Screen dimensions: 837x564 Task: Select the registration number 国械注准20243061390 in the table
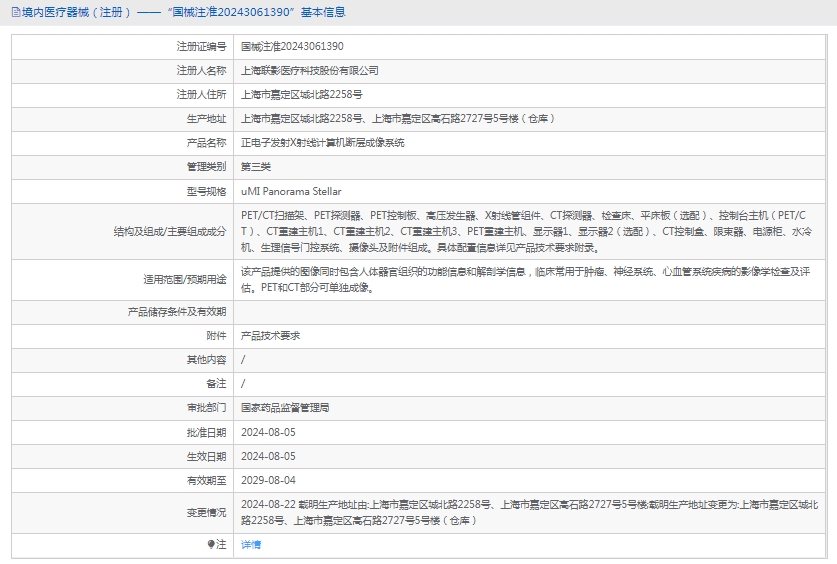(x=292, y=47)
